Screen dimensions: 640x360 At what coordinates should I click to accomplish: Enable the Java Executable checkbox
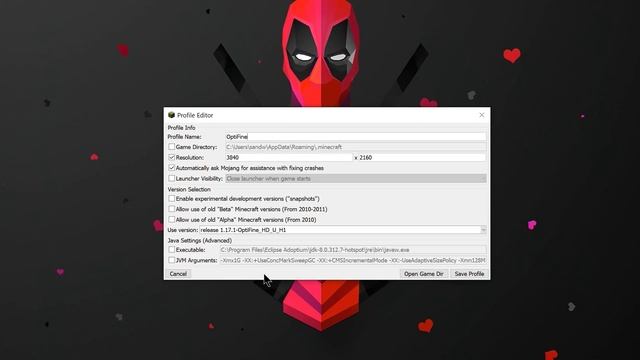[171, 249]
